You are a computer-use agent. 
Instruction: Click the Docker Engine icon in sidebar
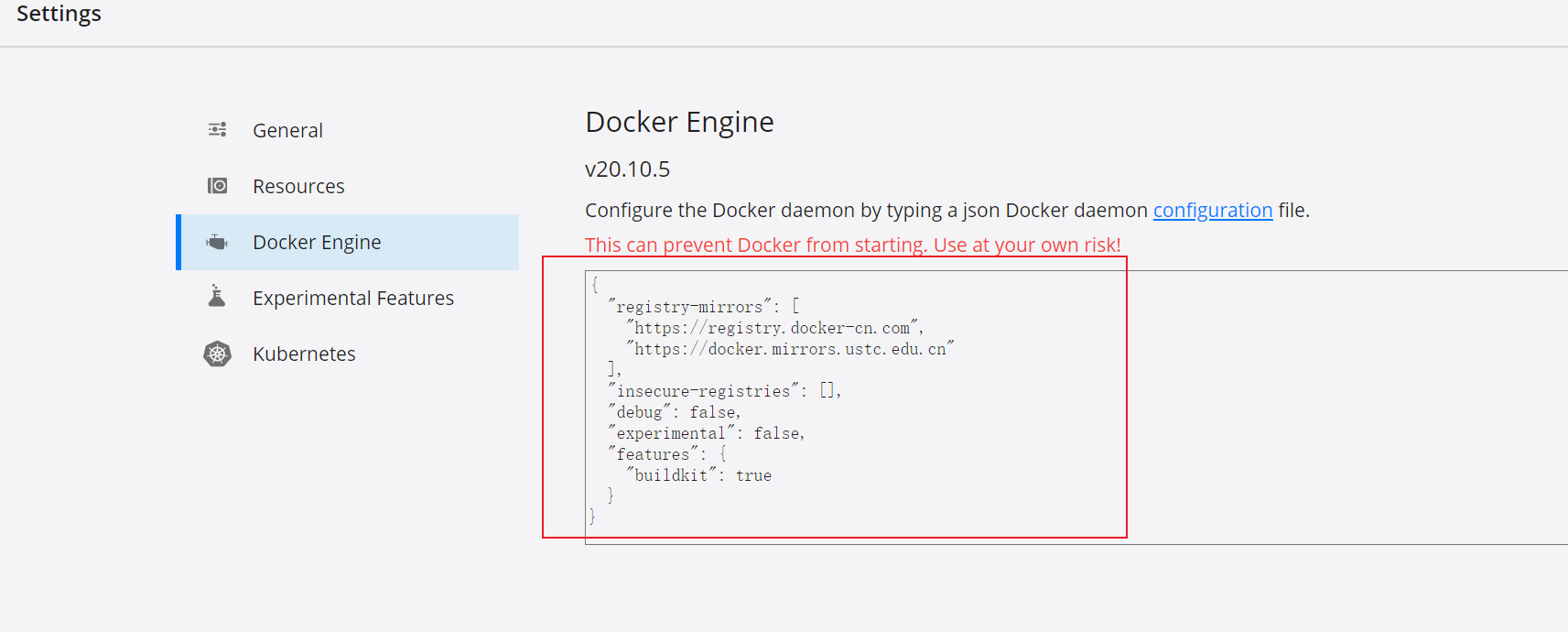point(217,242)
